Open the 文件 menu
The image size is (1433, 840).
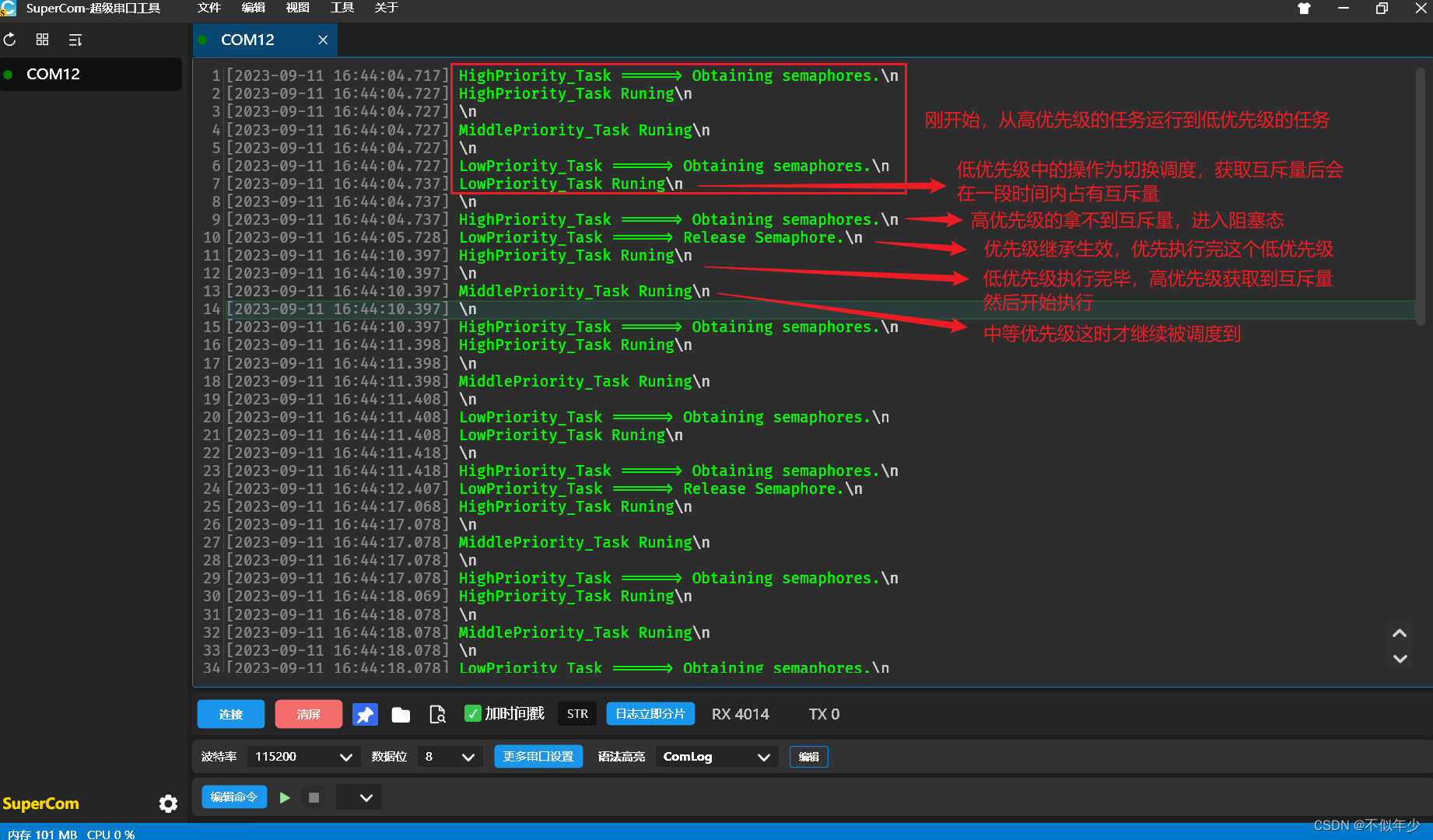(x=209, y=8)
